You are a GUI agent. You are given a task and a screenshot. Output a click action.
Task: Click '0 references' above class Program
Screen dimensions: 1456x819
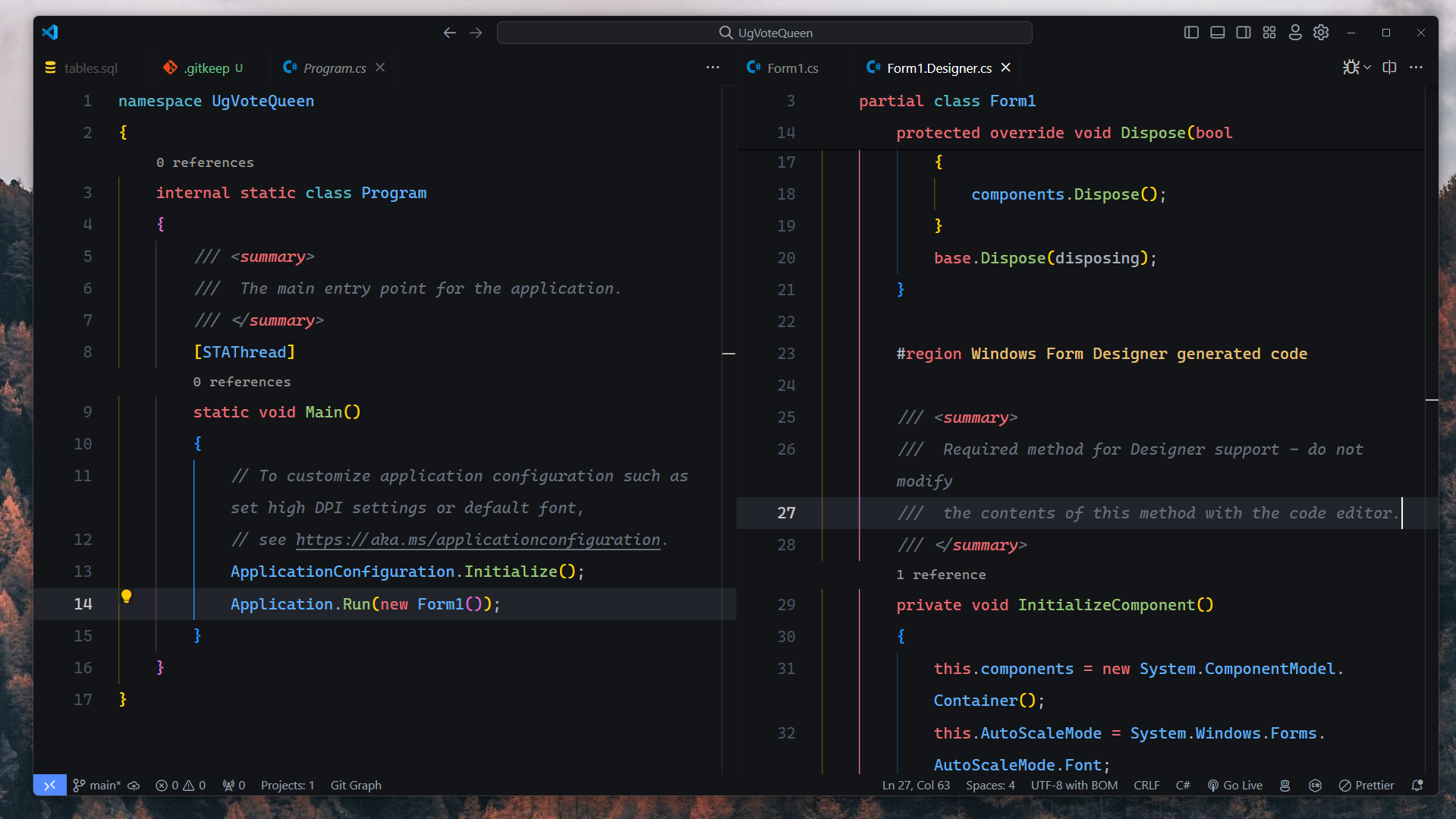(205, 162)
